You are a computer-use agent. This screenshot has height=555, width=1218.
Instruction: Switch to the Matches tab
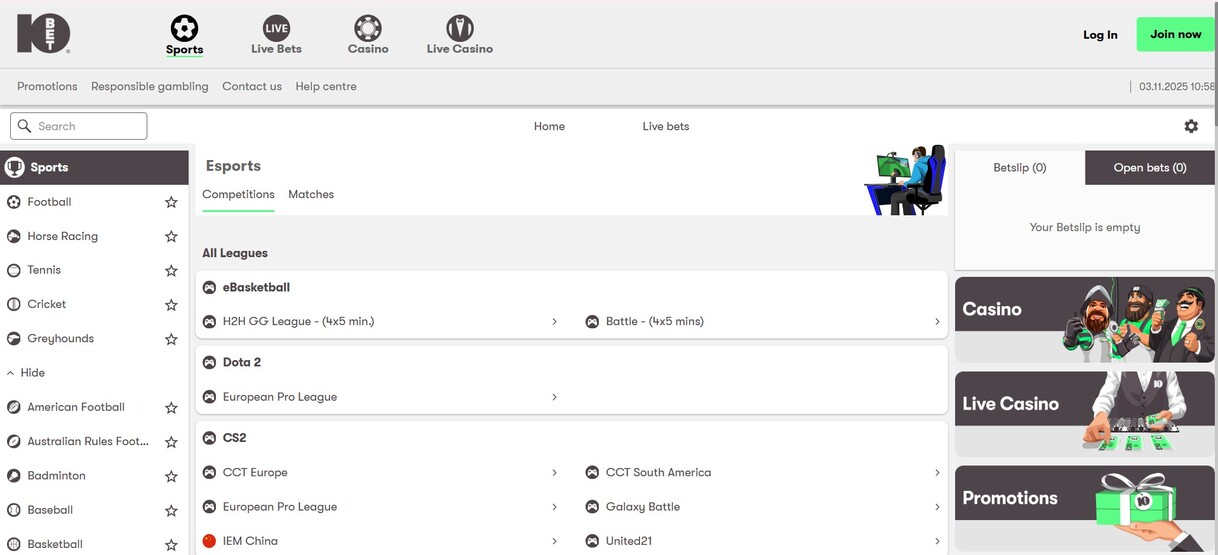click(x=311, y=194)
